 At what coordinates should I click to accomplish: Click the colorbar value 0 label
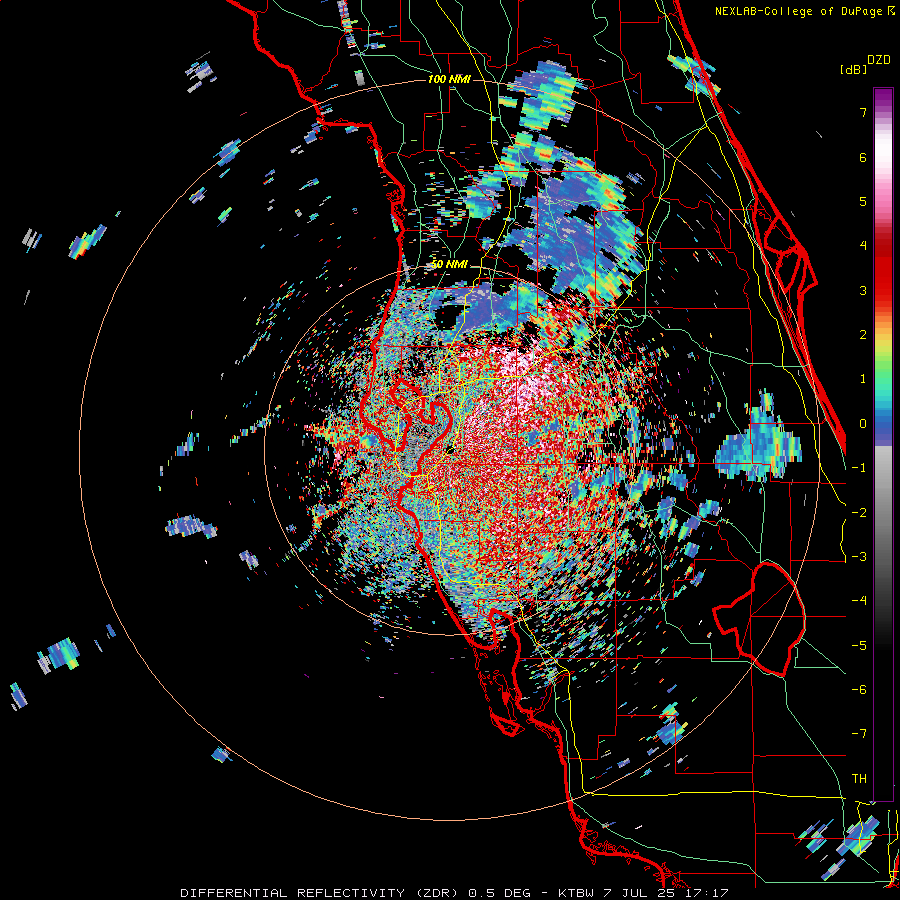click(863, 424)
